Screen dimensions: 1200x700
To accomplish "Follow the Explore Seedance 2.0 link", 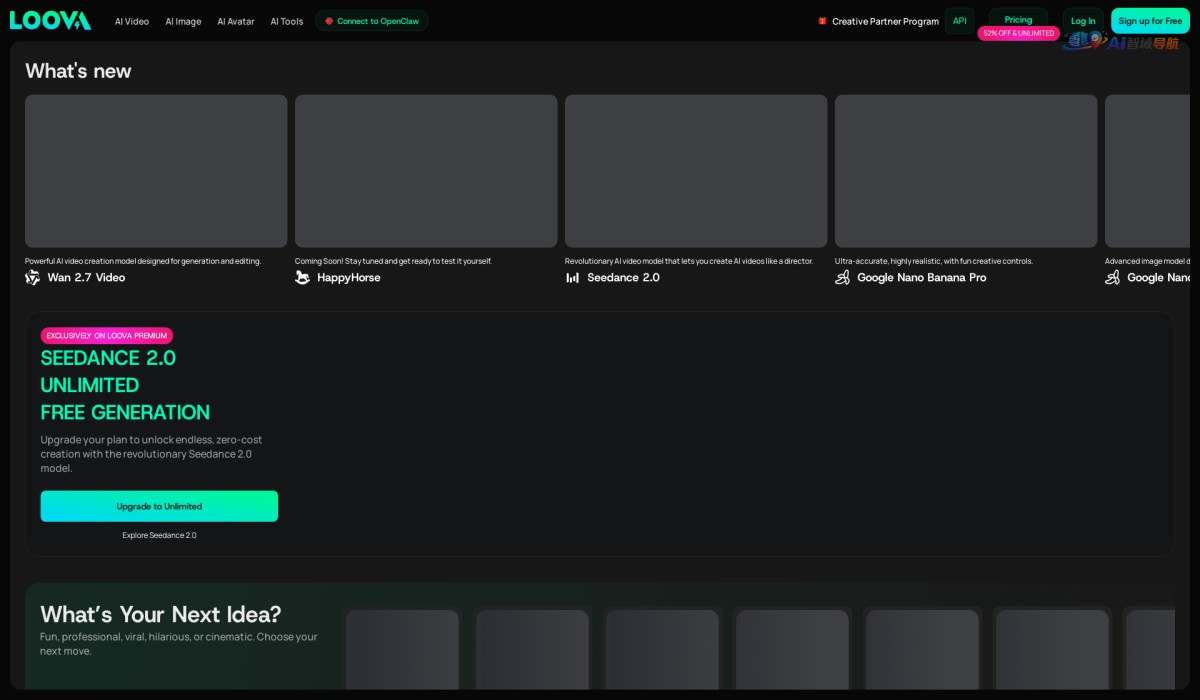I will point(159,535).
